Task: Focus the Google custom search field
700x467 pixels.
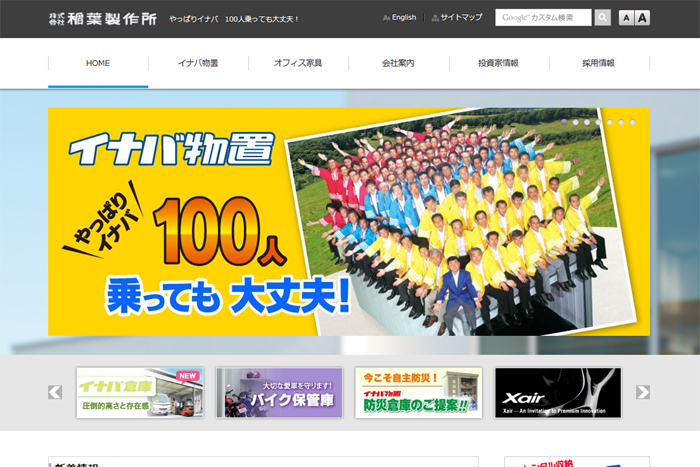Action: coord(543,18)
